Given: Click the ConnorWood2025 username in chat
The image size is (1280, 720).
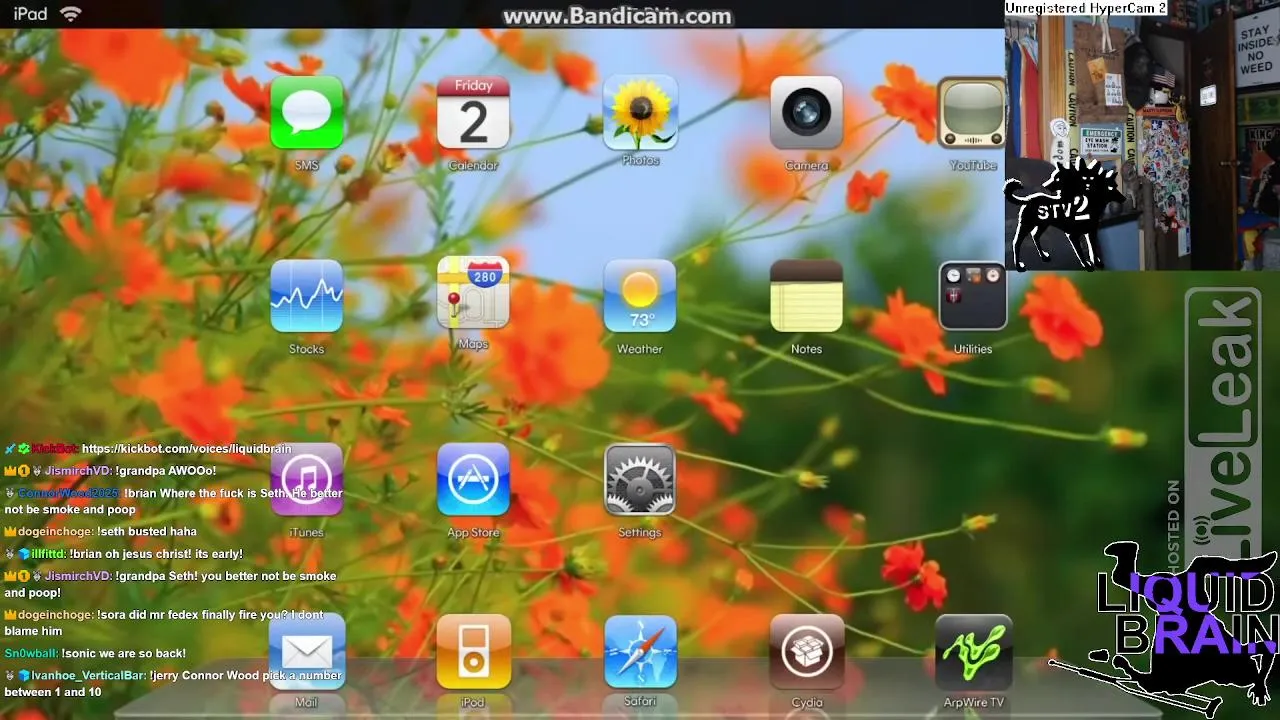Looking at the screenshot, I should 69,493.
